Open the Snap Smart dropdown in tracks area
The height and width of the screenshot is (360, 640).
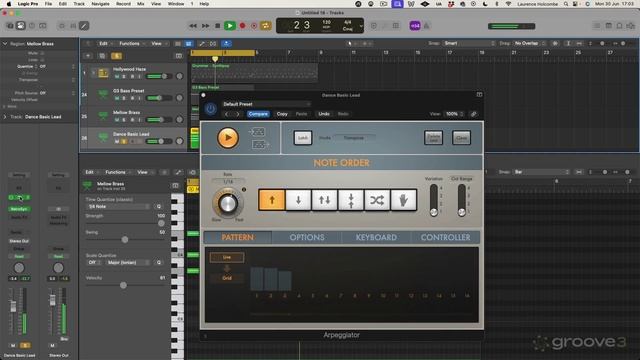click(469, 43)
